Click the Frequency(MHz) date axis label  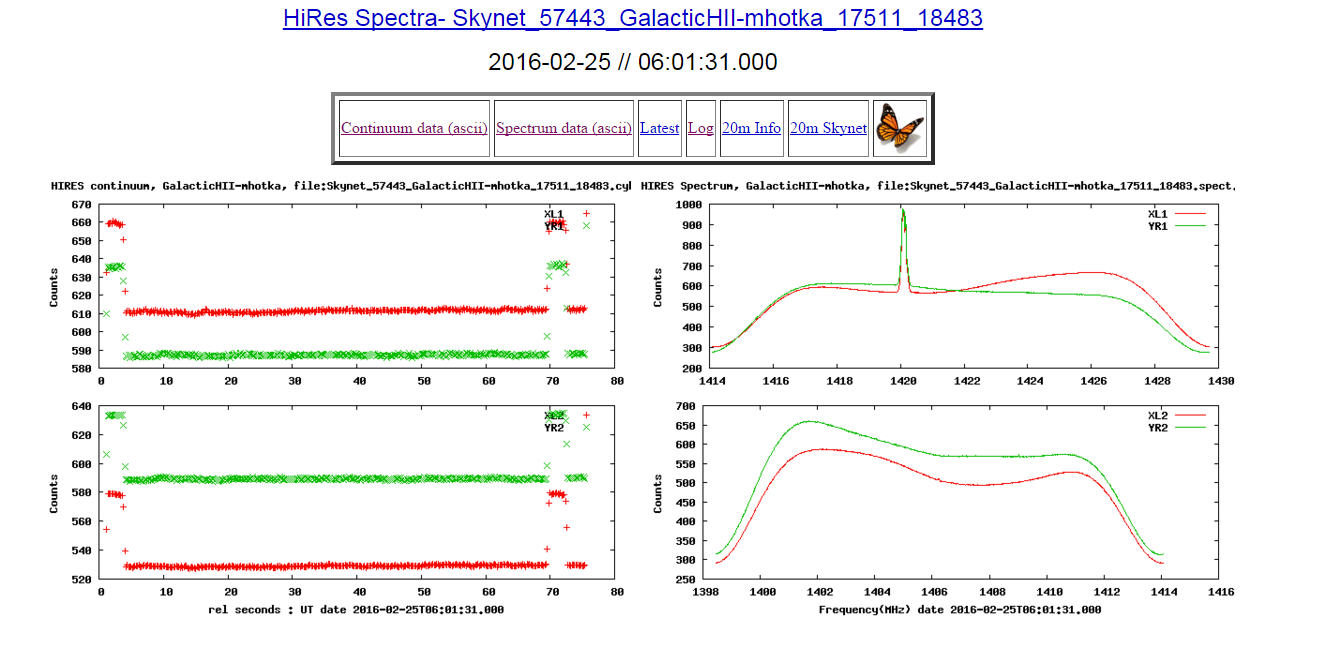click(959, 609)
